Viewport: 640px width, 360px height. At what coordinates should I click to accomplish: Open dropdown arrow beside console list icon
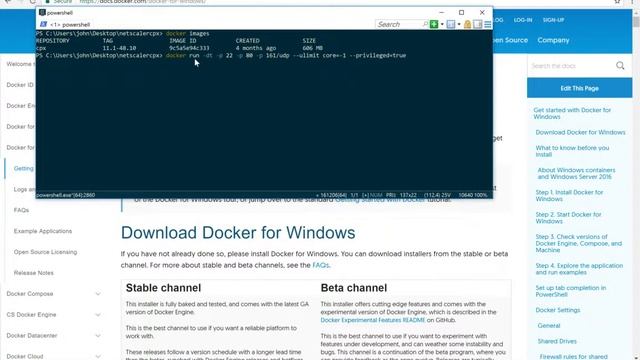[x=459, y=24]
